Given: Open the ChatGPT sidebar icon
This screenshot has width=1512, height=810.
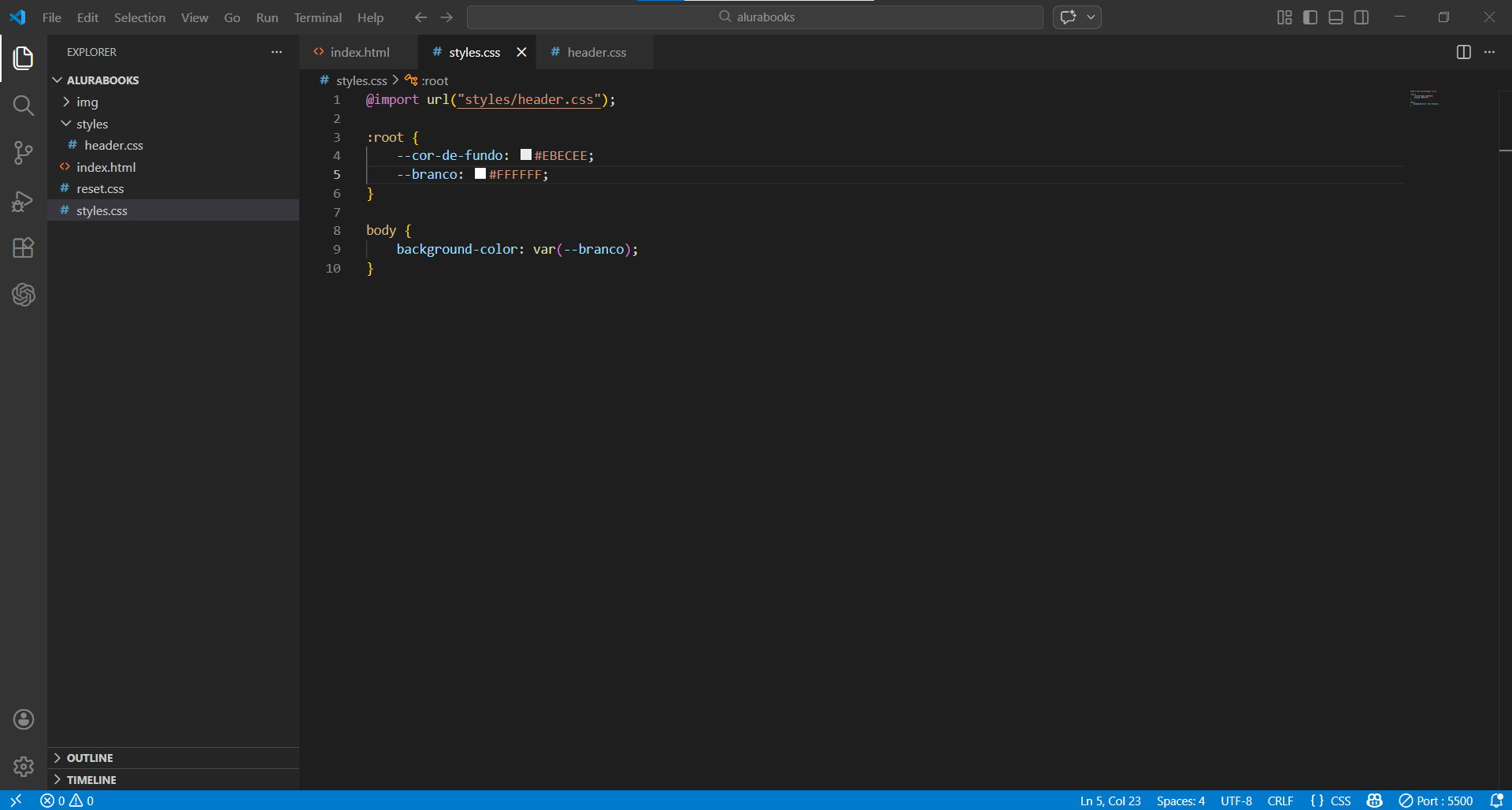Looking at the screenshot, I should 24,295.
